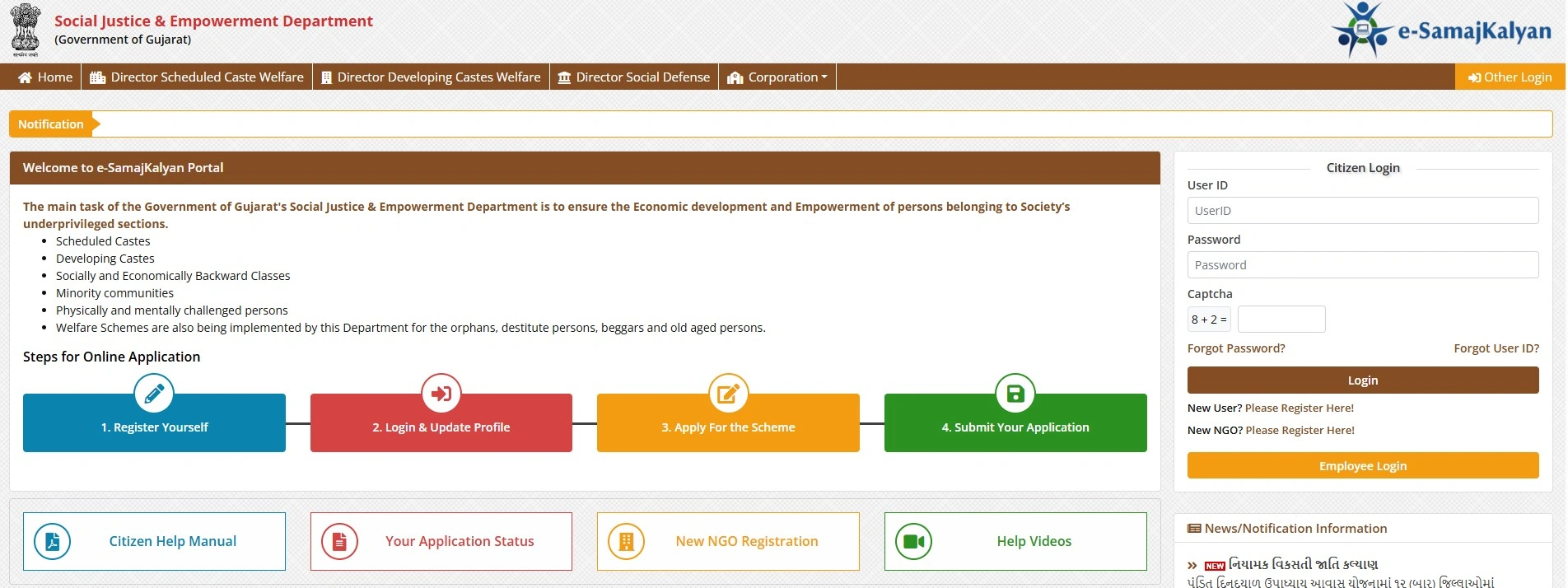Open the Home menu item

(x=45, y=77)
